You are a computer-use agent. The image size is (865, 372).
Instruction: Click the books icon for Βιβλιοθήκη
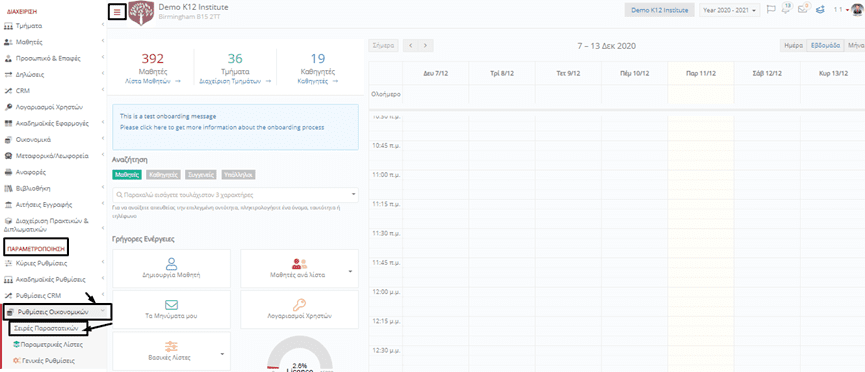point(8,188)
